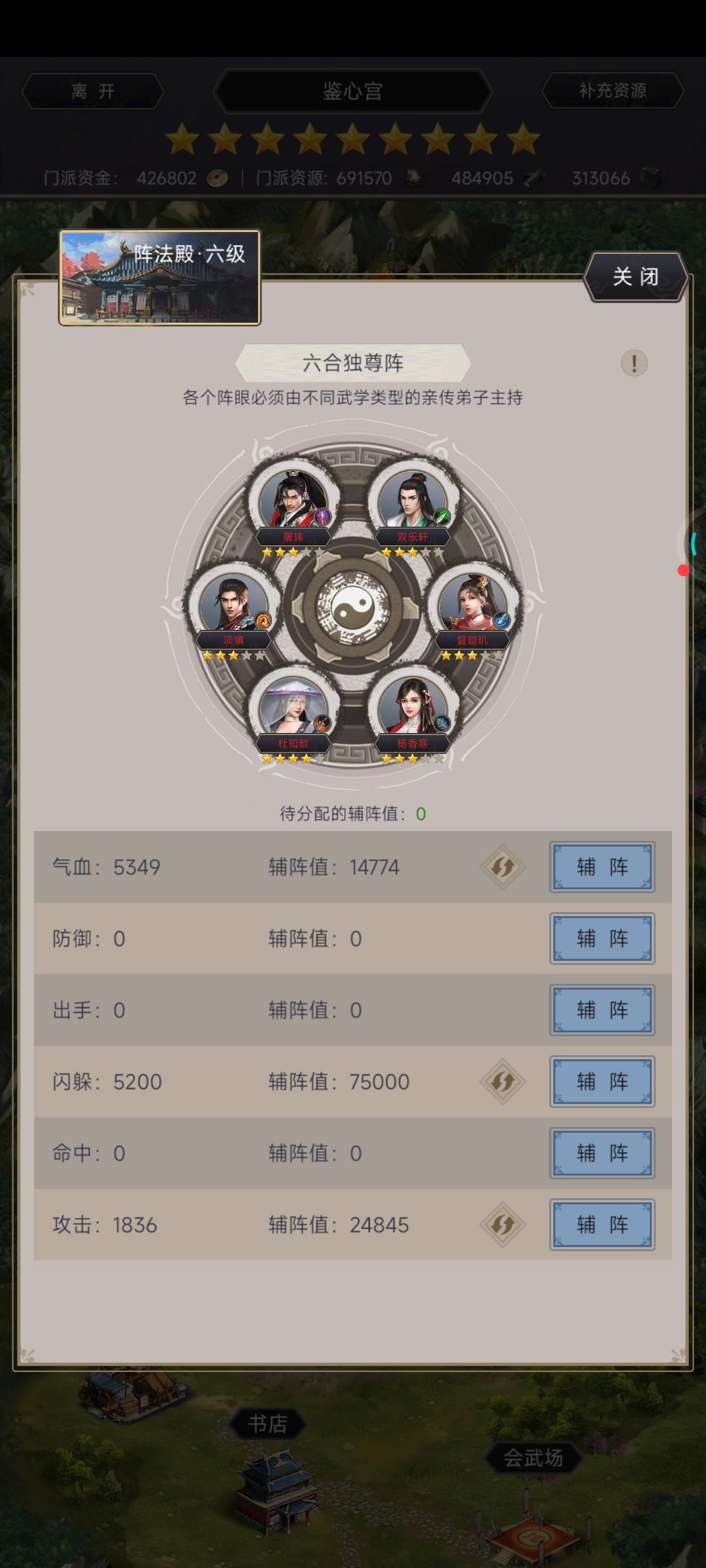Click the swap icon in 攻击 row
Screen dimensions: 706x1568
coord(503,1224)
